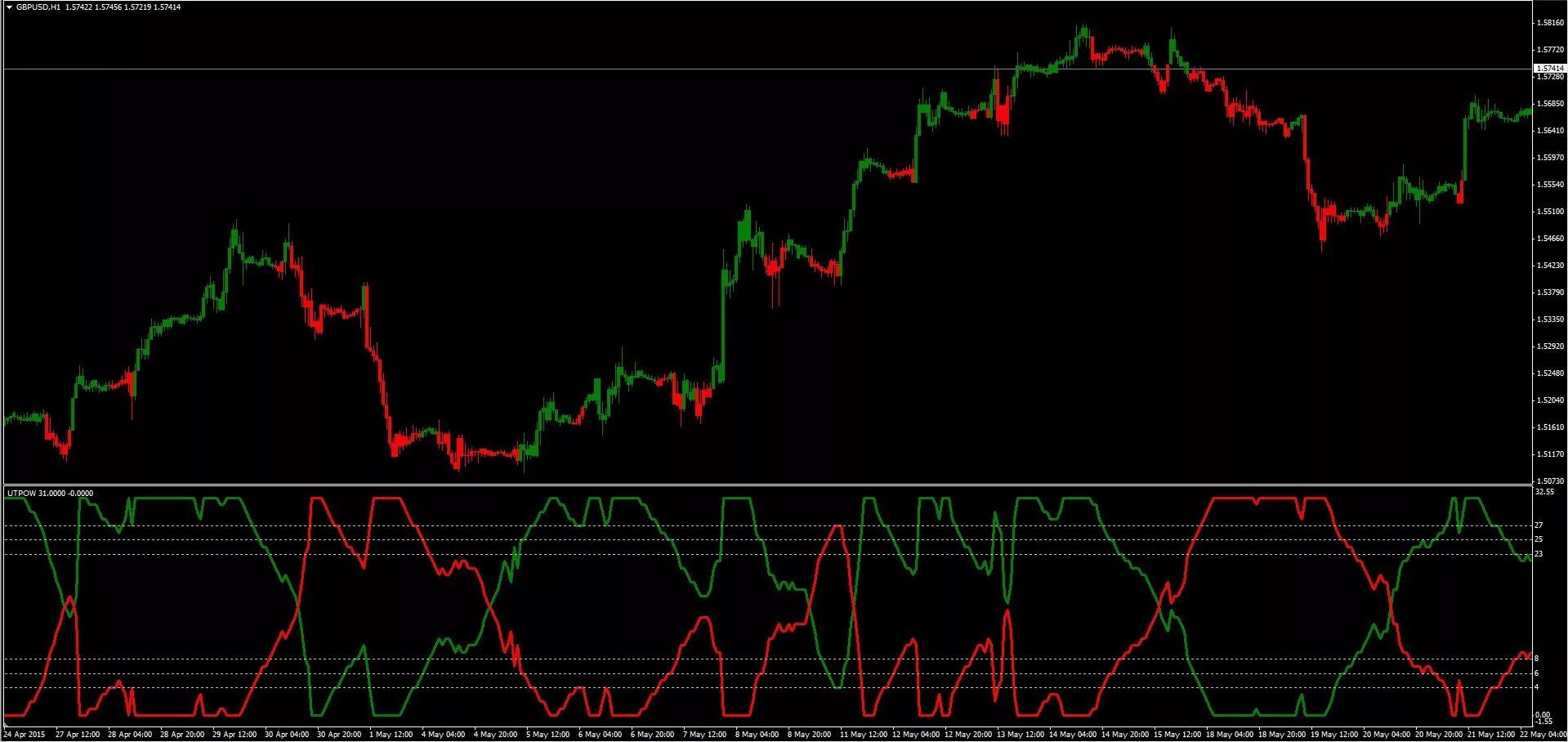Click the 1 May 12:00 time label

(x=391, y=735)
